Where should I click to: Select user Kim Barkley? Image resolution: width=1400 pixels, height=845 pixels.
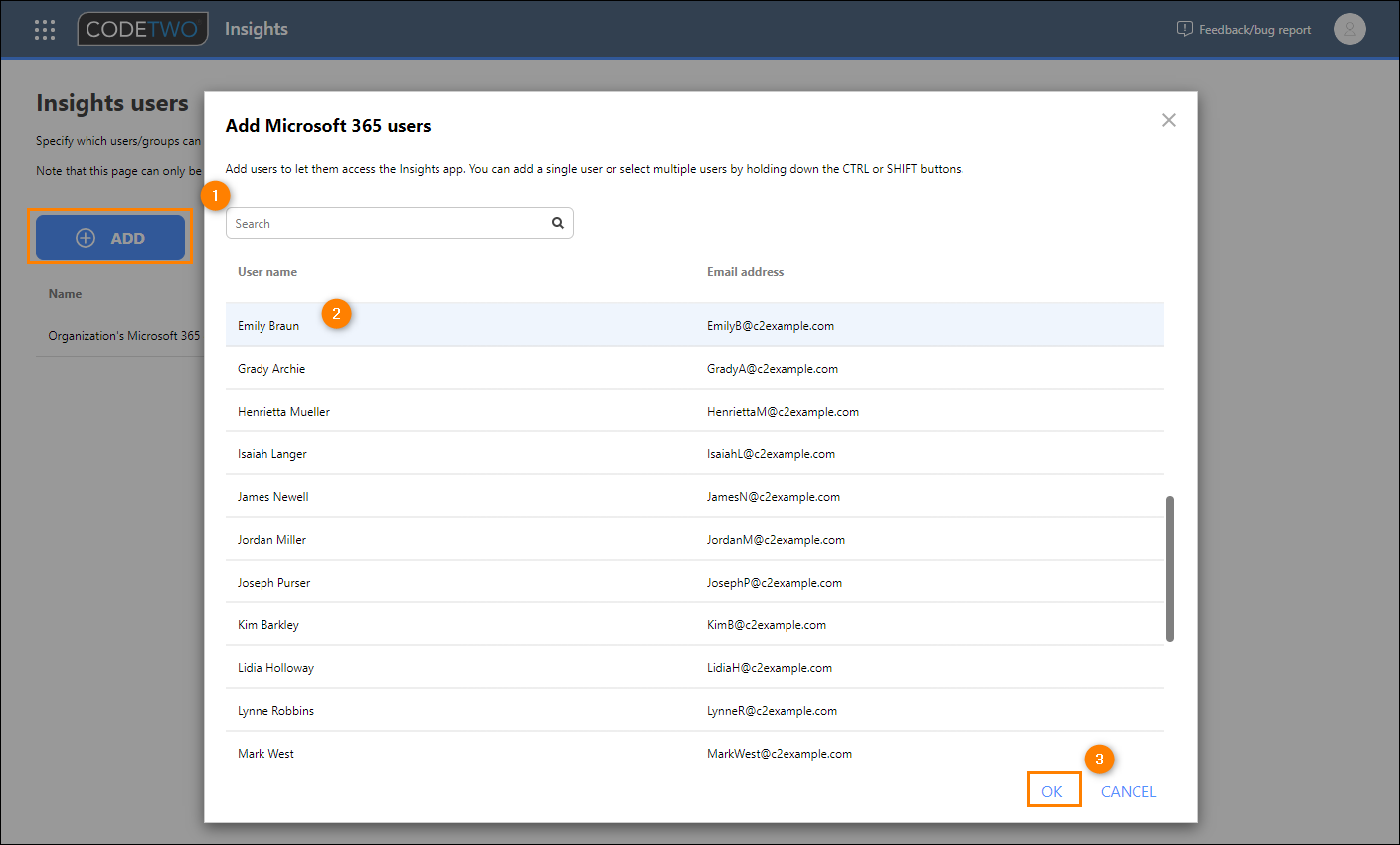(695, 624)
